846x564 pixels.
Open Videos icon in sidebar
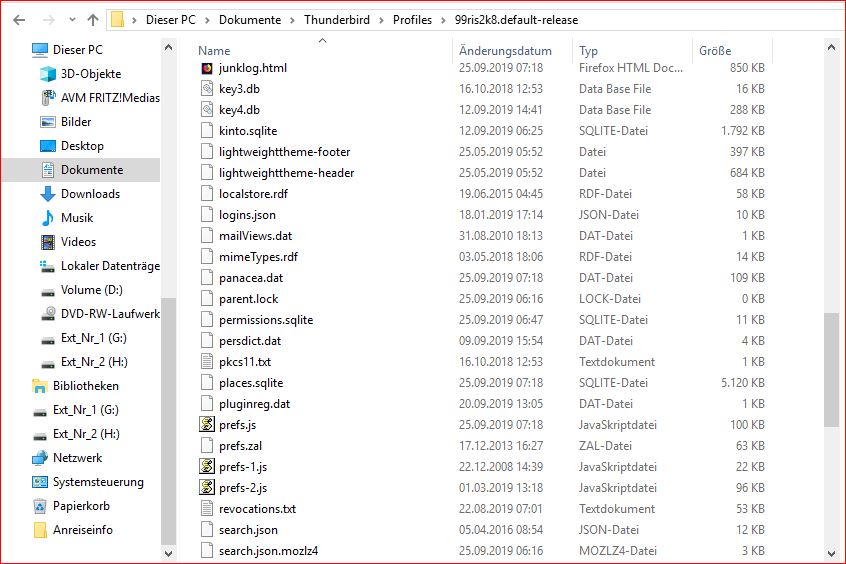click(x=48, y=242)
